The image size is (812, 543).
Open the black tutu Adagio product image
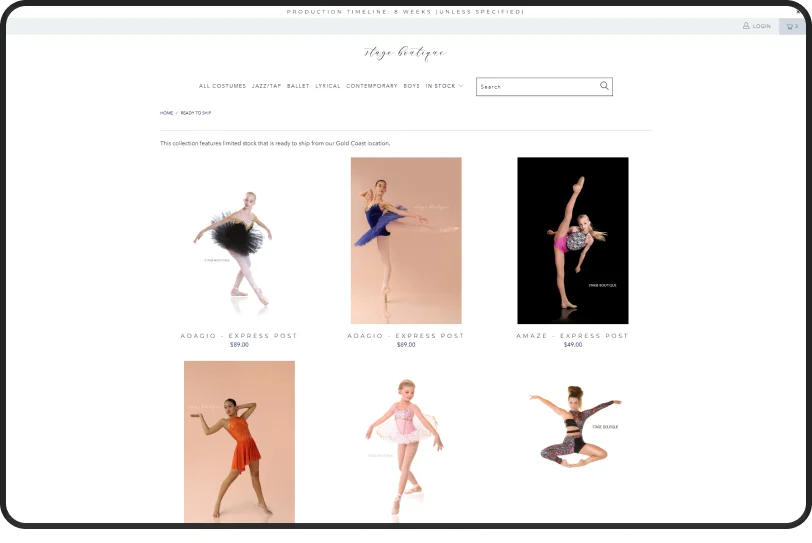239,241
